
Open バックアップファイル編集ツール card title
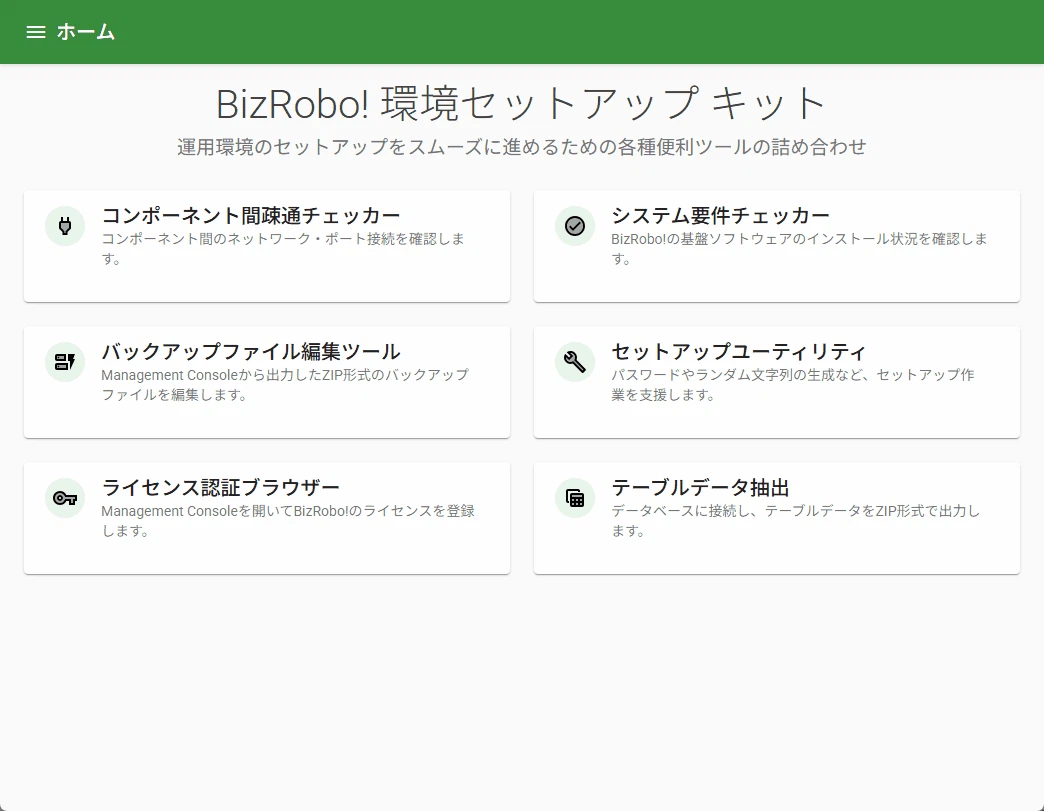pos(251,352)
